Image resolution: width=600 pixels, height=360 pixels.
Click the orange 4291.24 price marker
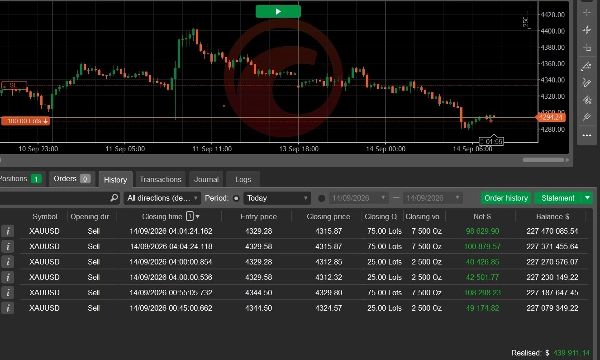pyautogui.click(x=551, y=117)
